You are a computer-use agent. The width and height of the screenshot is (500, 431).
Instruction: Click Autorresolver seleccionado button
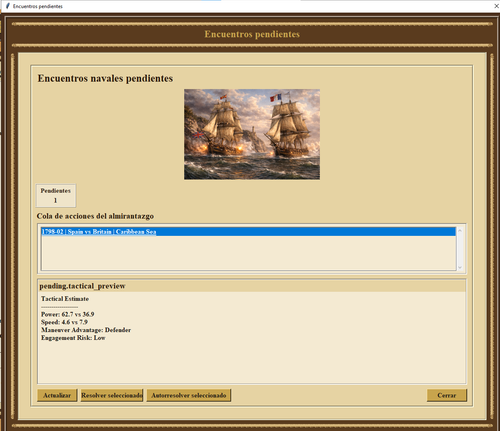pos(189,395)
